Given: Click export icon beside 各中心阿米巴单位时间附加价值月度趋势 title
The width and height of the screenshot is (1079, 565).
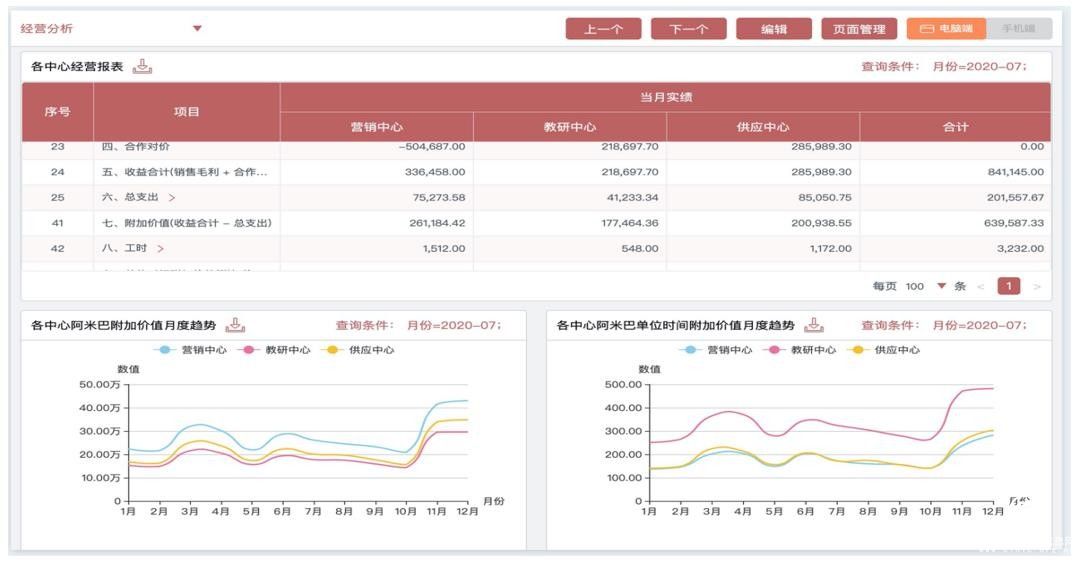Looking at the screenshot, I should pyautogui.click(x=815, y=325).
